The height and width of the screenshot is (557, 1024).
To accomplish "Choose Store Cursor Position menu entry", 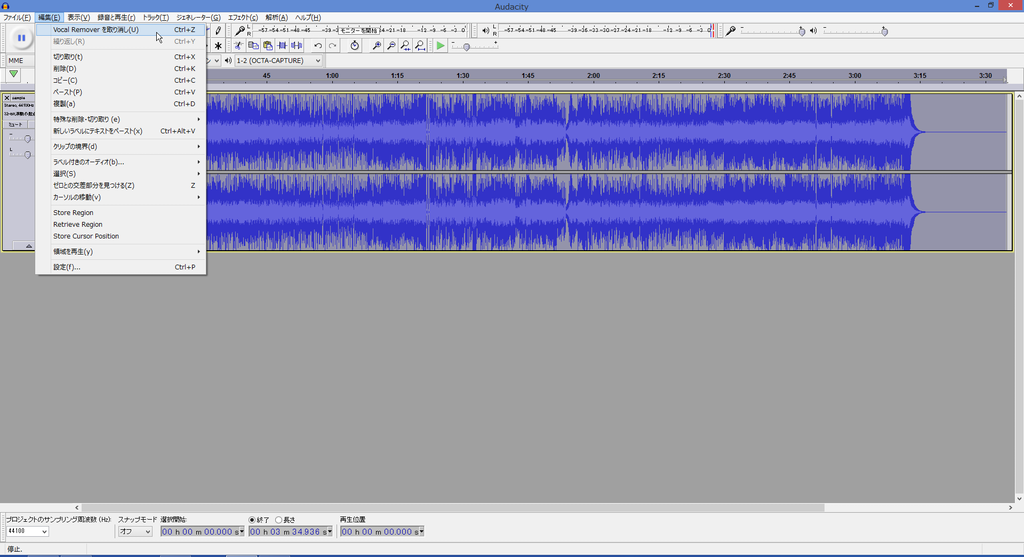I will 121,236.
